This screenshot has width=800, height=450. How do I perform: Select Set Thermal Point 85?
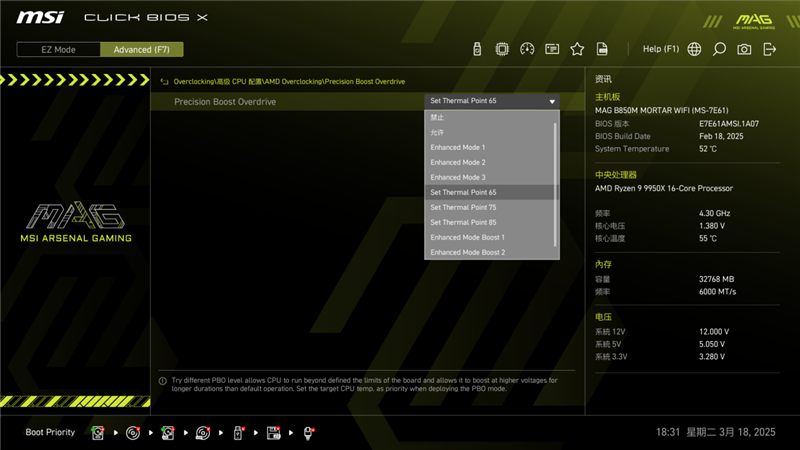click(490, 222)
